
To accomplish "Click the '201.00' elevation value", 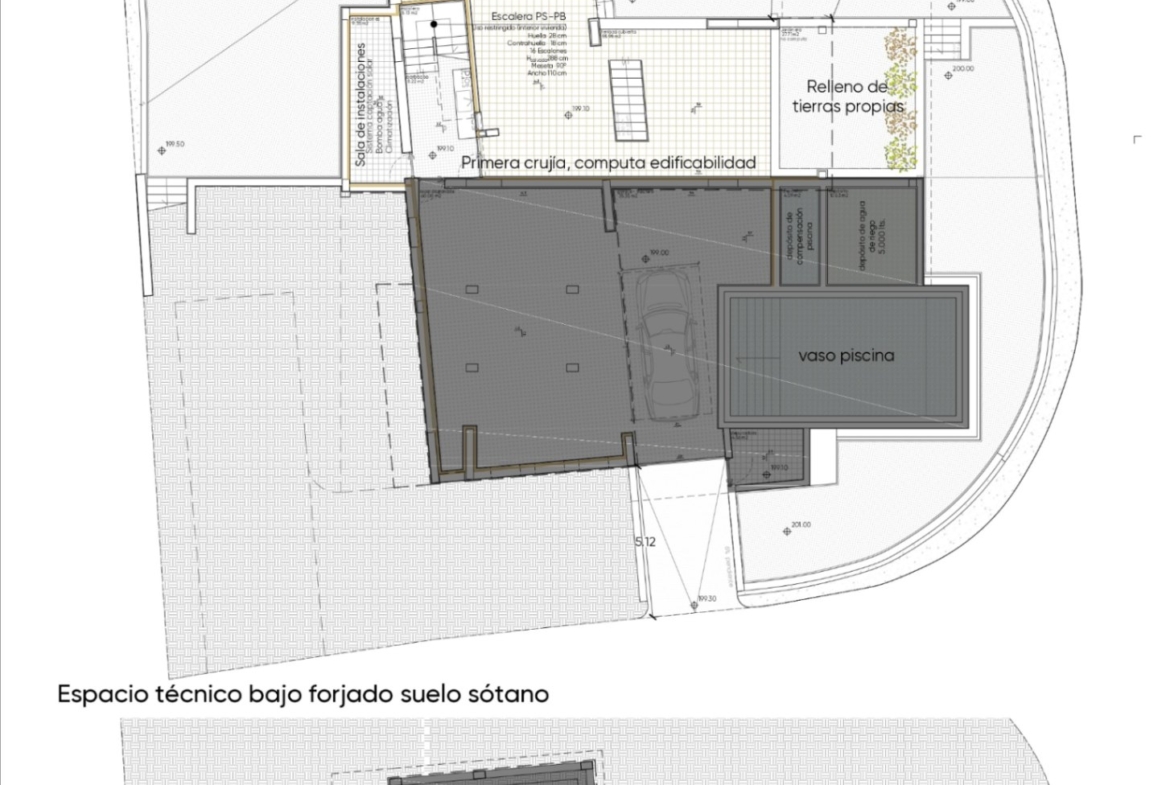I will click(x=801, y=525).
